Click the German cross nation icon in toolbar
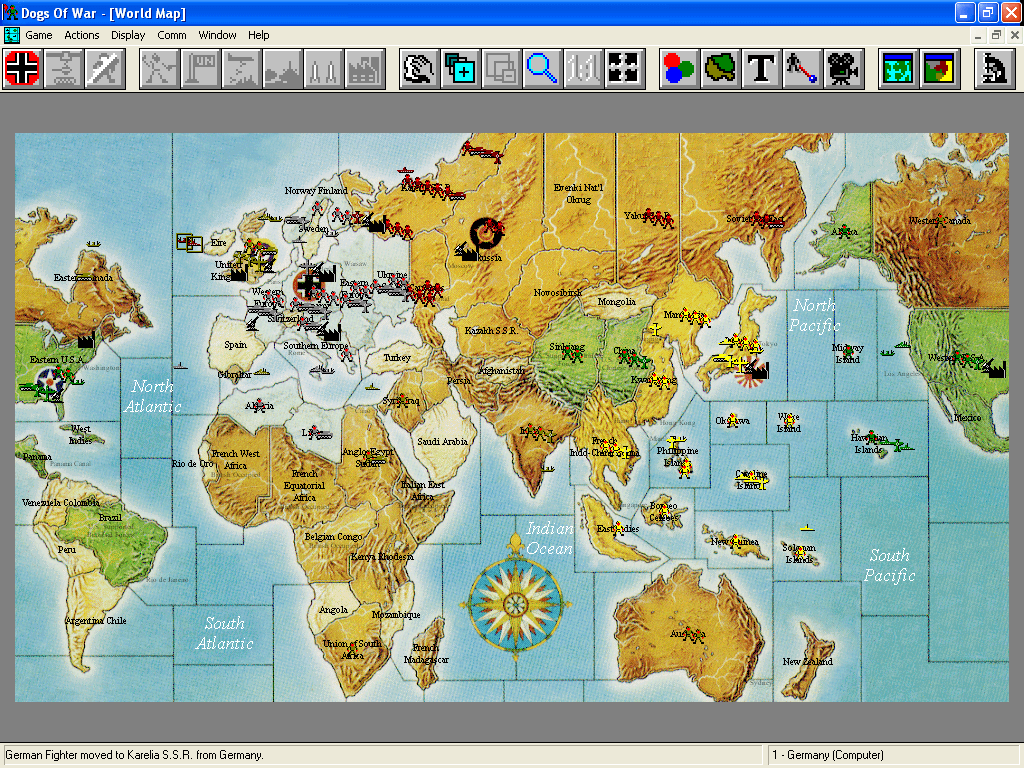This screenshot has width=1024, height=768. (x=22, y=69)
